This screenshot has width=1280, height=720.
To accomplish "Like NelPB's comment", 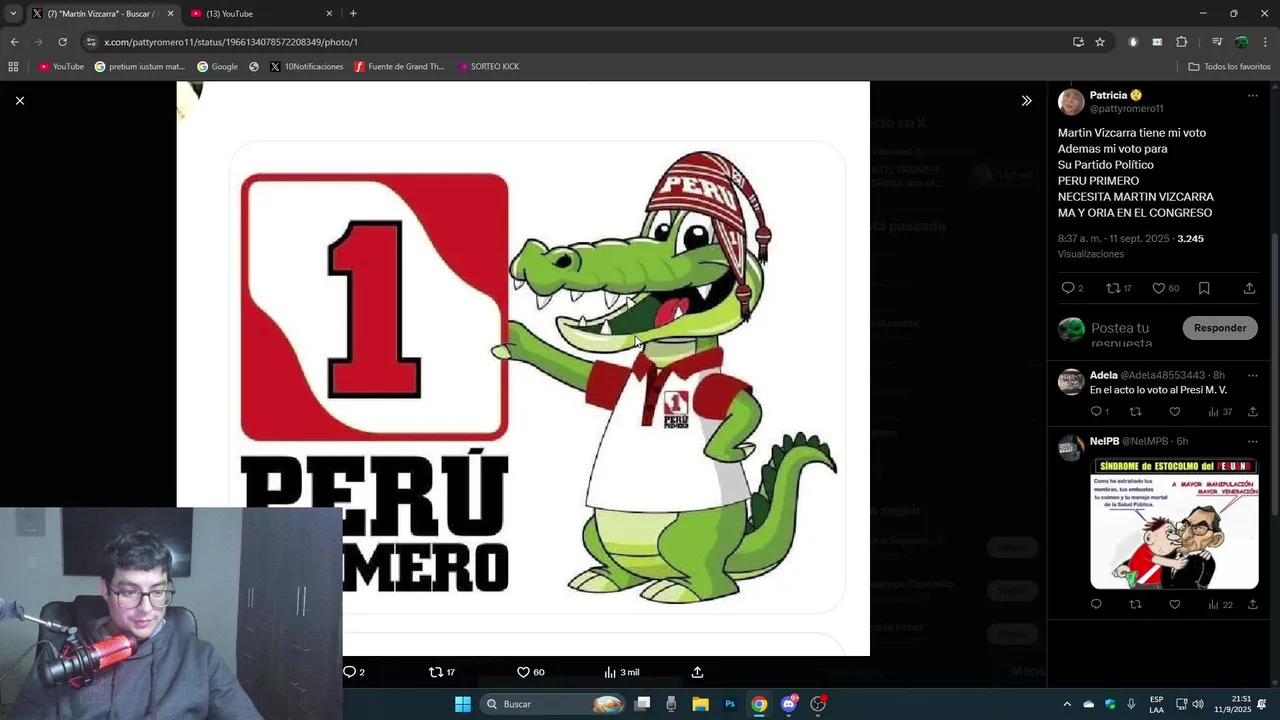I will (1175, 604).
